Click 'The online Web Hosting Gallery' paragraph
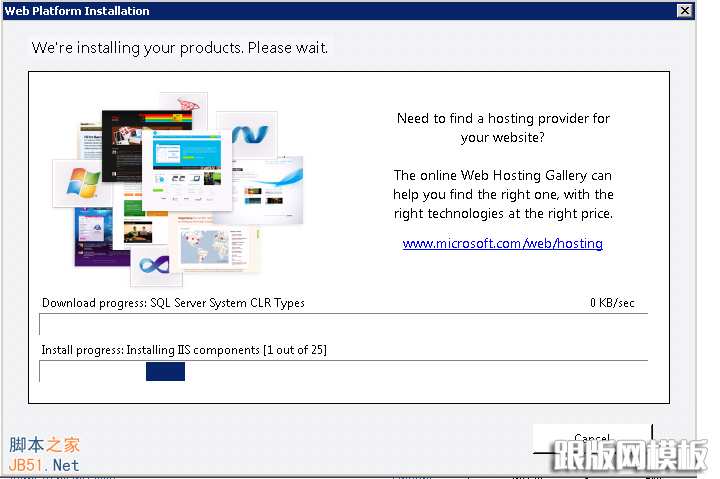 pos(503,194)
